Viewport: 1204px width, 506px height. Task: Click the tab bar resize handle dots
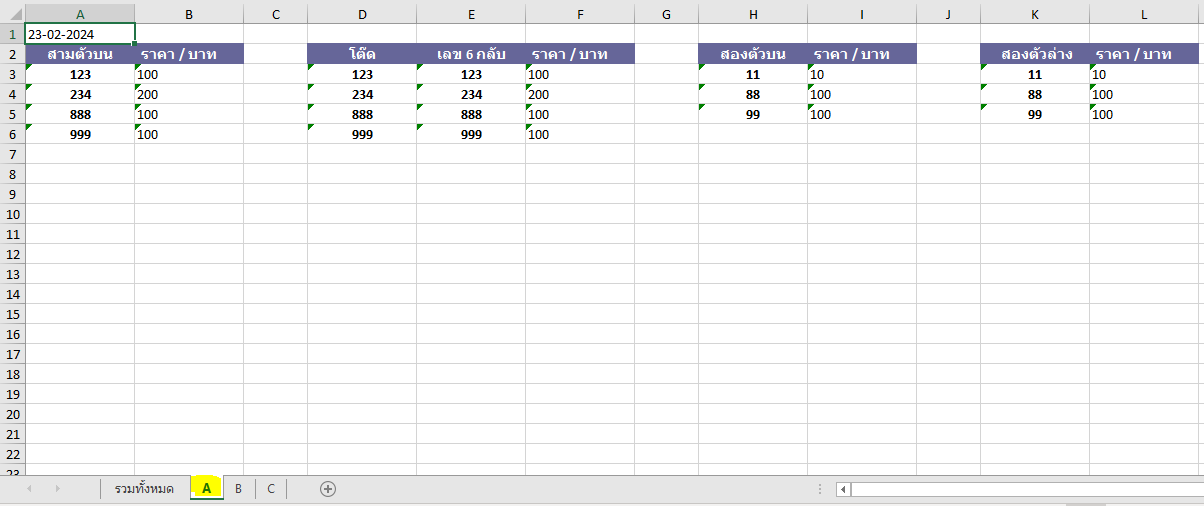click(820, 489)
